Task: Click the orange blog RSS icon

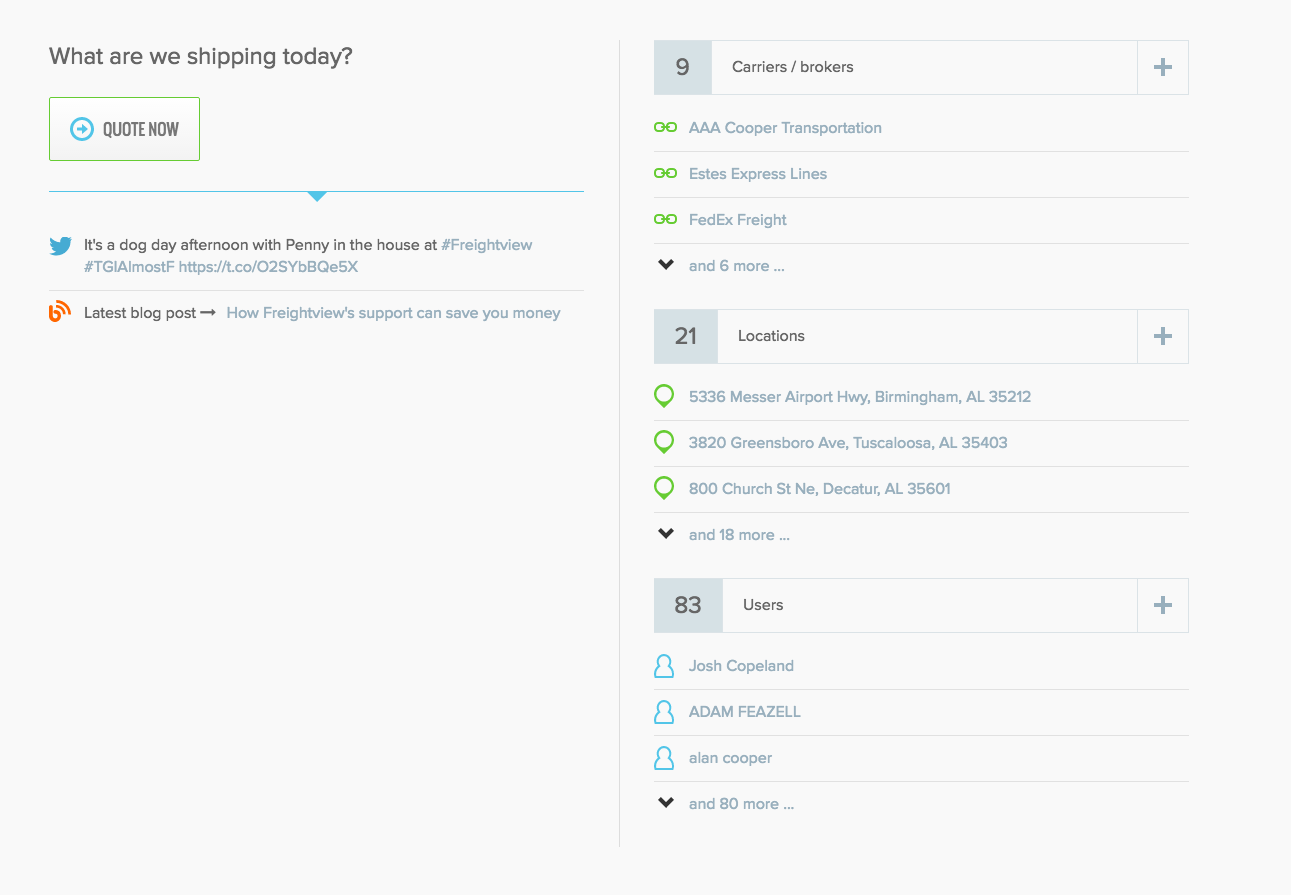Action: (x=60, y=312)
